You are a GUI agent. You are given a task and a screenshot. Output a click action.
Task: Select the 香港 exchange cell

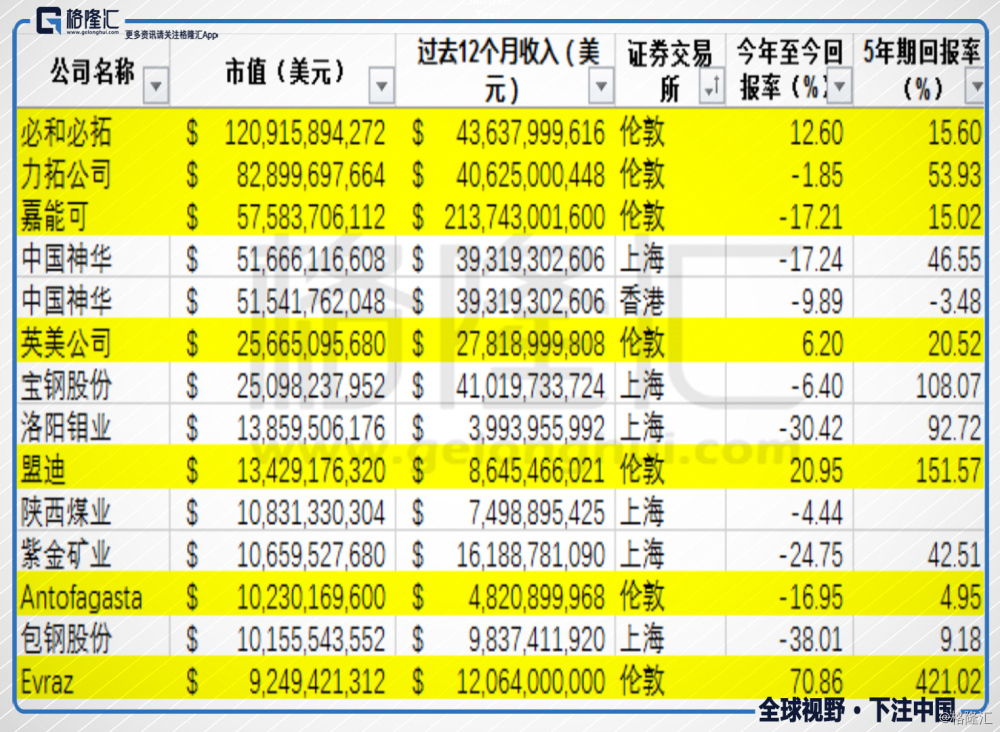click(x=642, y=302)
